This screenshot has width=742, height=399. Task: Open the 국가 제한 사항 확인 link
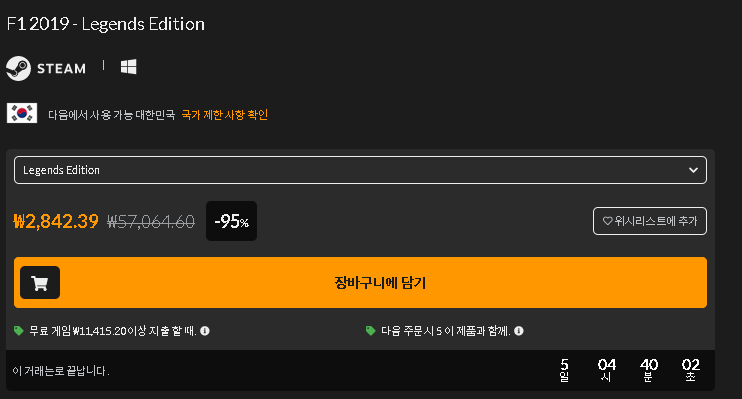[x=225, y=115]
